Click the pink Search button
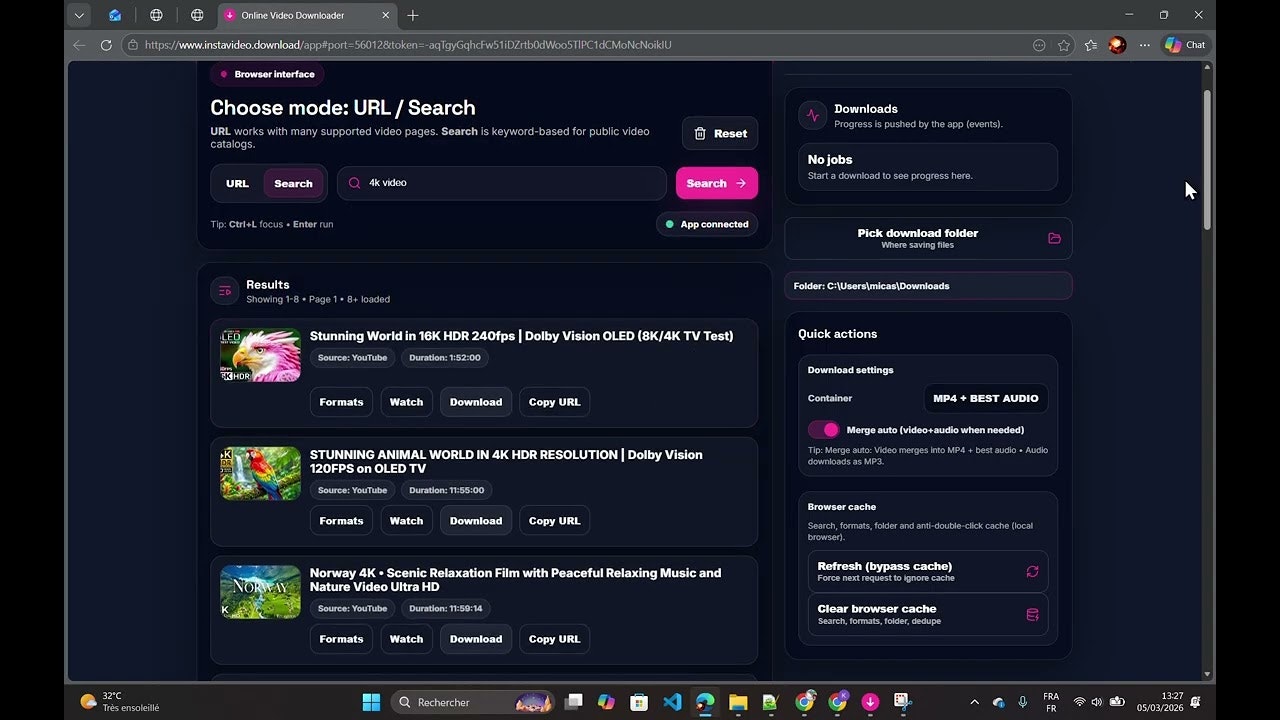Viewport: 1280px width, 720px height. pos(716,183)
